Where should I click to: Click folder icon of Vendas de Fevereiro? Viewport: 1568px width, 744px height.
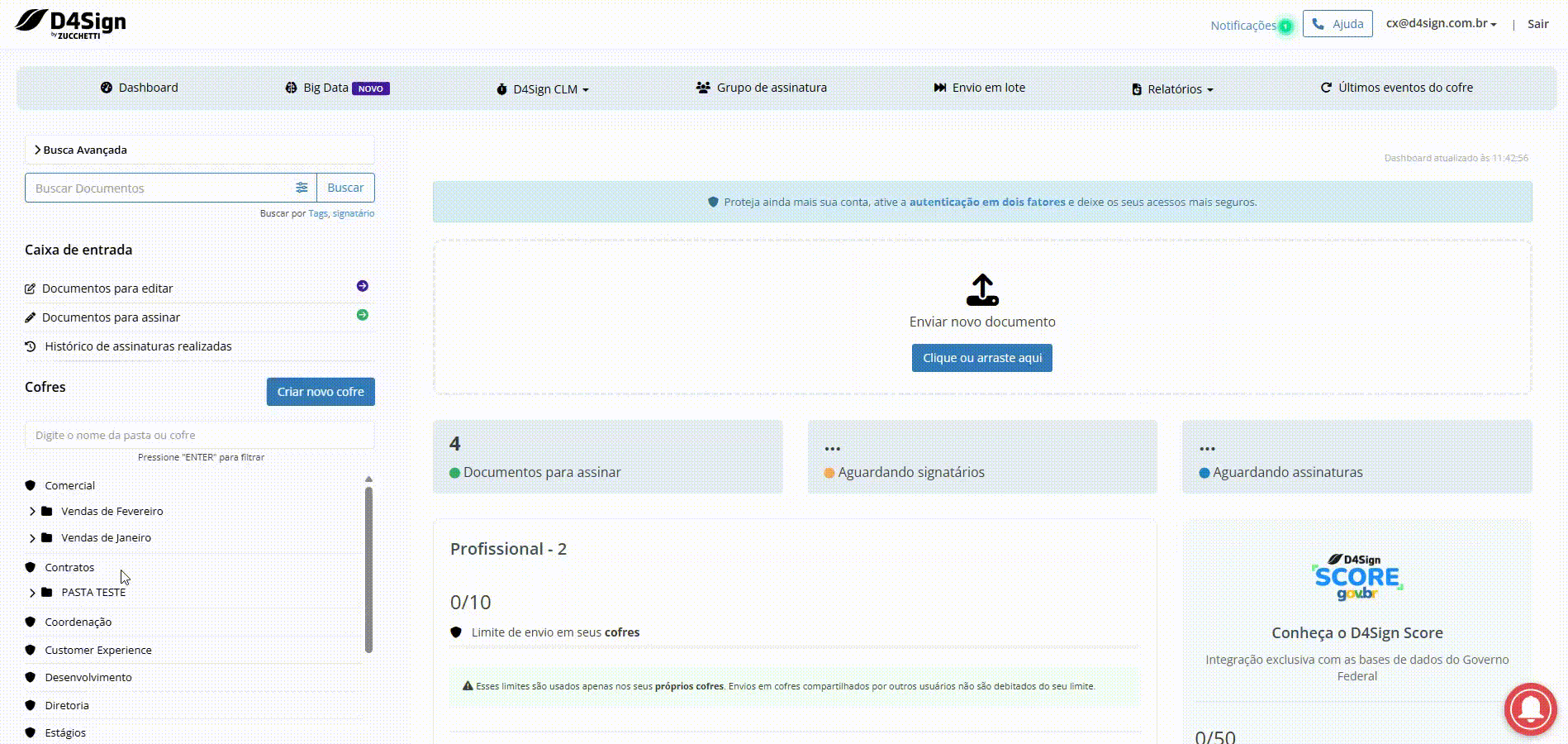click(47, 511)
